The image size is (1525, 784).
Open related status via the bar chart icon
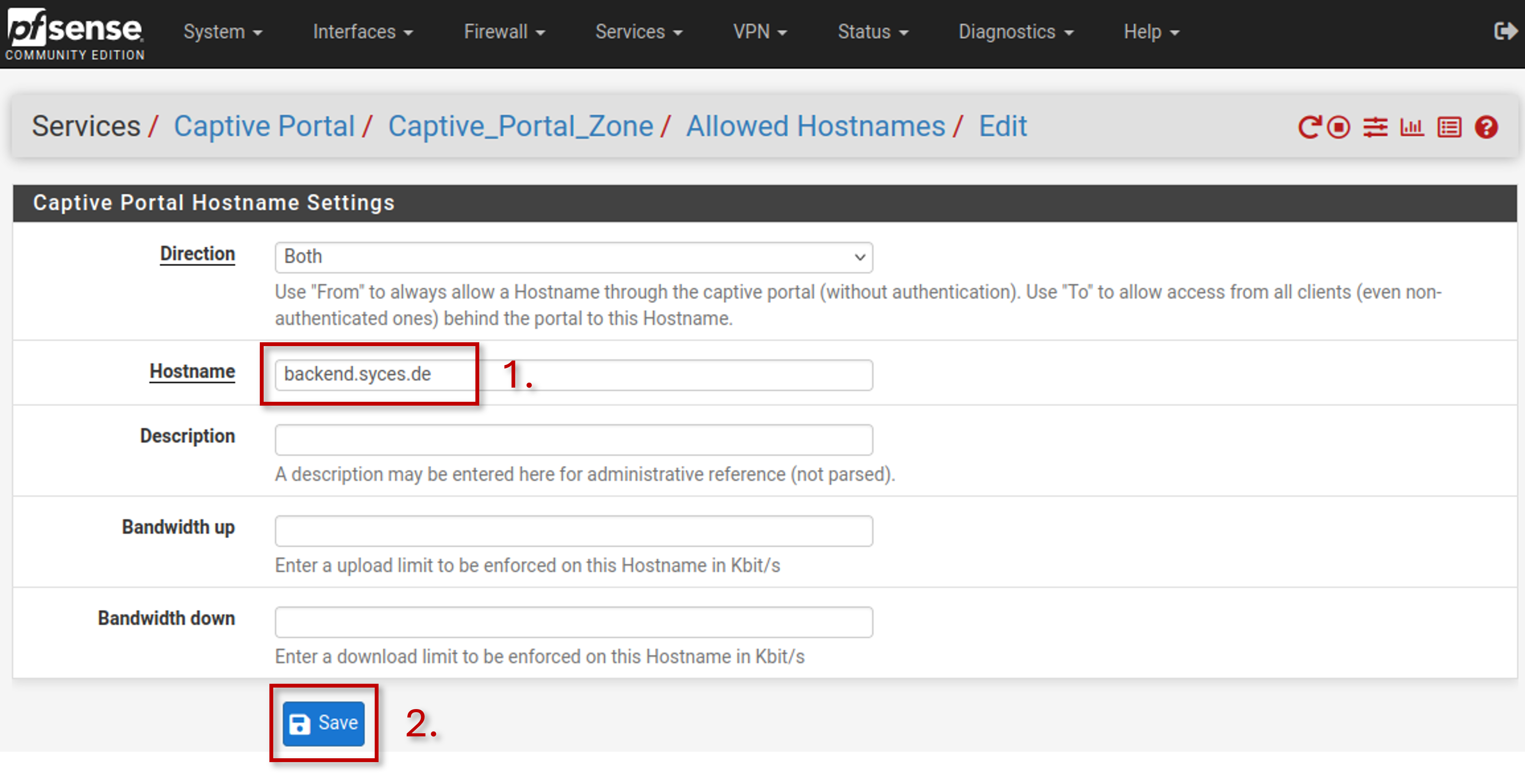coord(1412,127)
